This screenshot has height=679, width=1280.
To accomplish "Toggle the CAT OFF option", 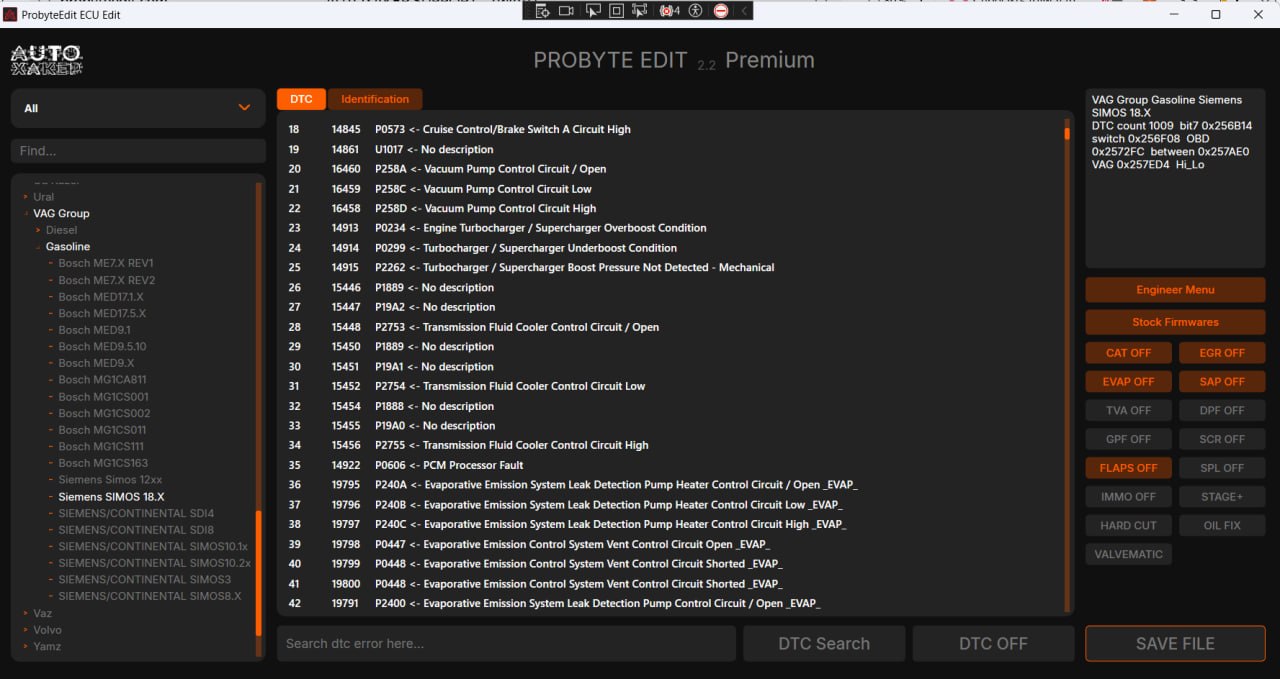I will pyautogui.click(x=1128, y=353).
